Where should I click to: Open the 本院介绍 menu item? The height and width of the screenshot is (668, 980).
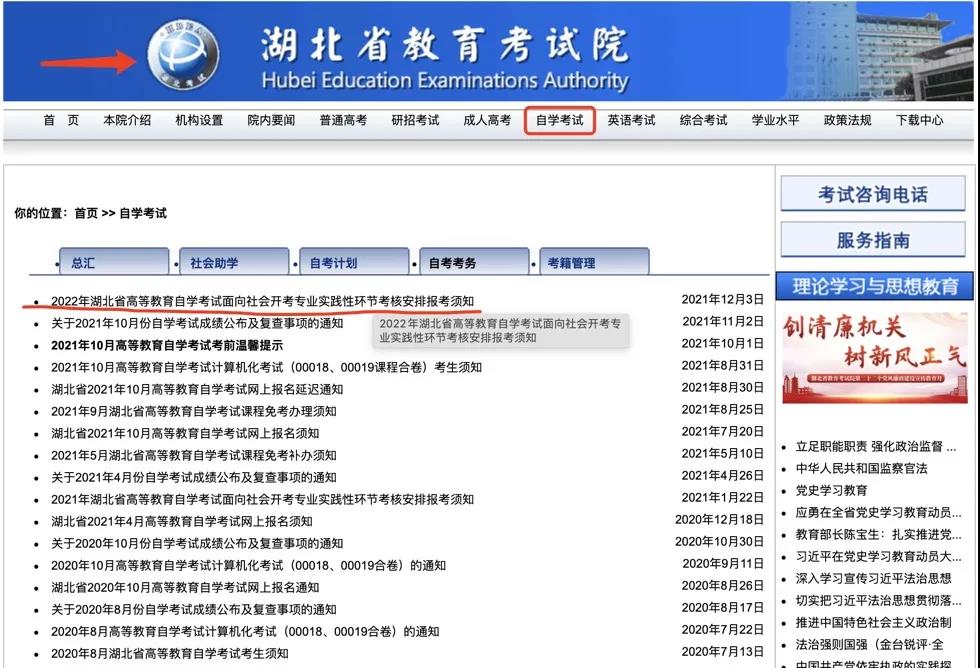(x=128, y=120)
